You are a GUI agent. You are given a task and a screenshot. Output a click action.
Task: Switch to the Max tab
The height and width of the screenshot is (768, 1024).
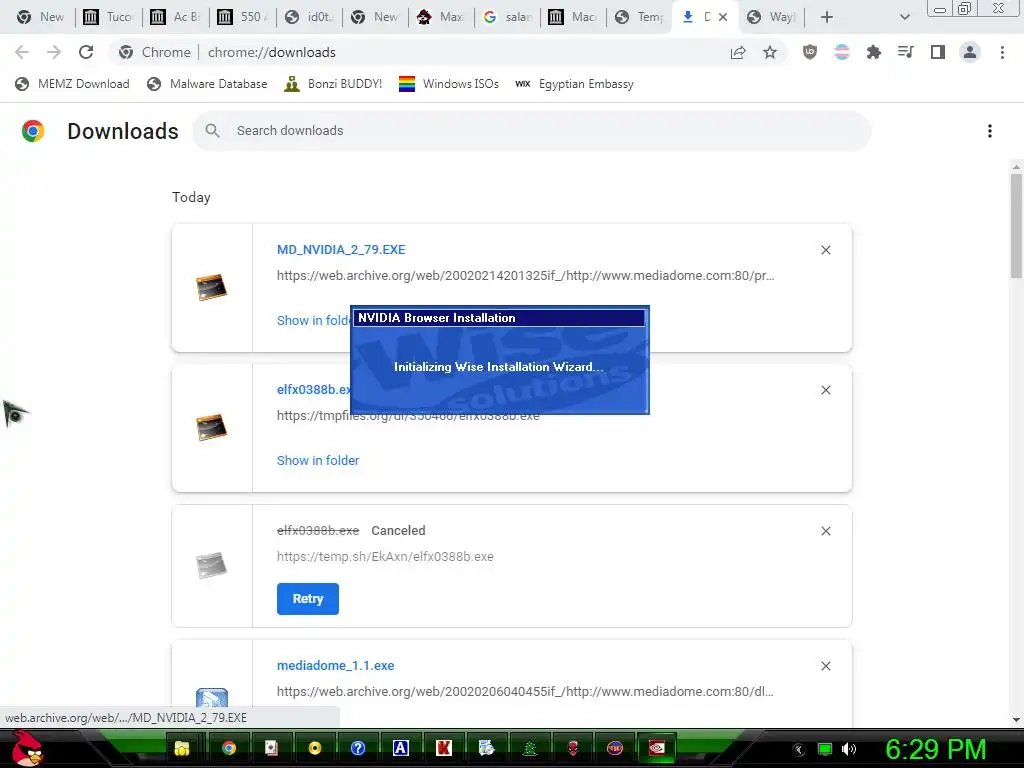[441, 17]
